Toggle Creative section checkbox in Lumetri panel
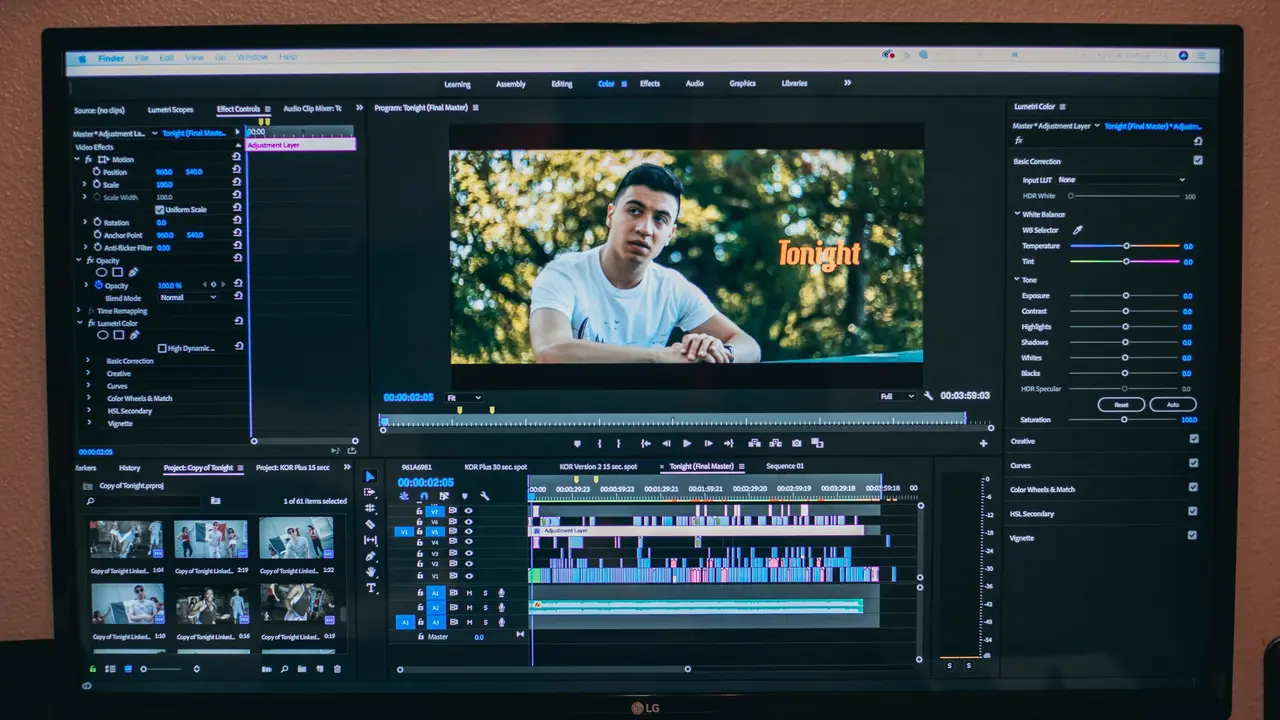 1194,439
